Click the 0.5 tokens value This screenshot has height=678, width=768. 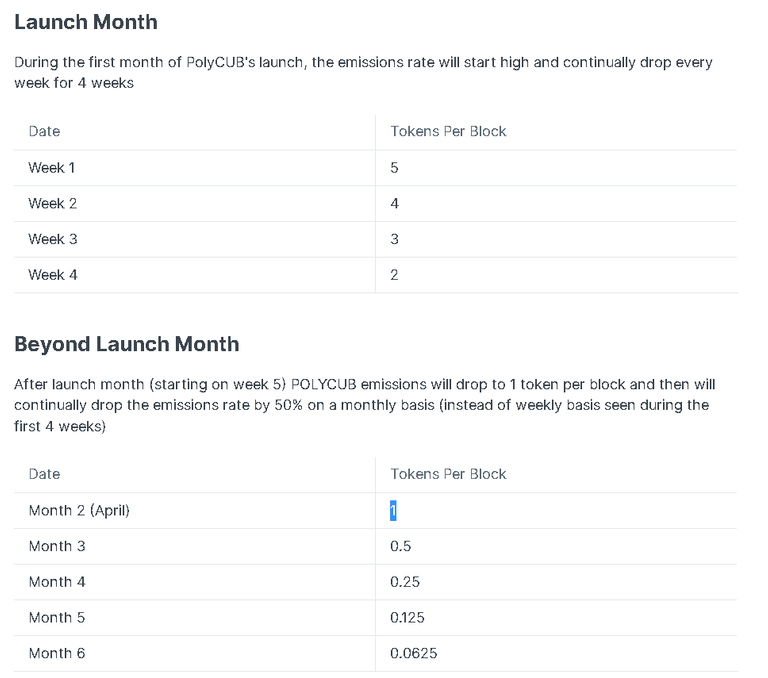(400, 547)
